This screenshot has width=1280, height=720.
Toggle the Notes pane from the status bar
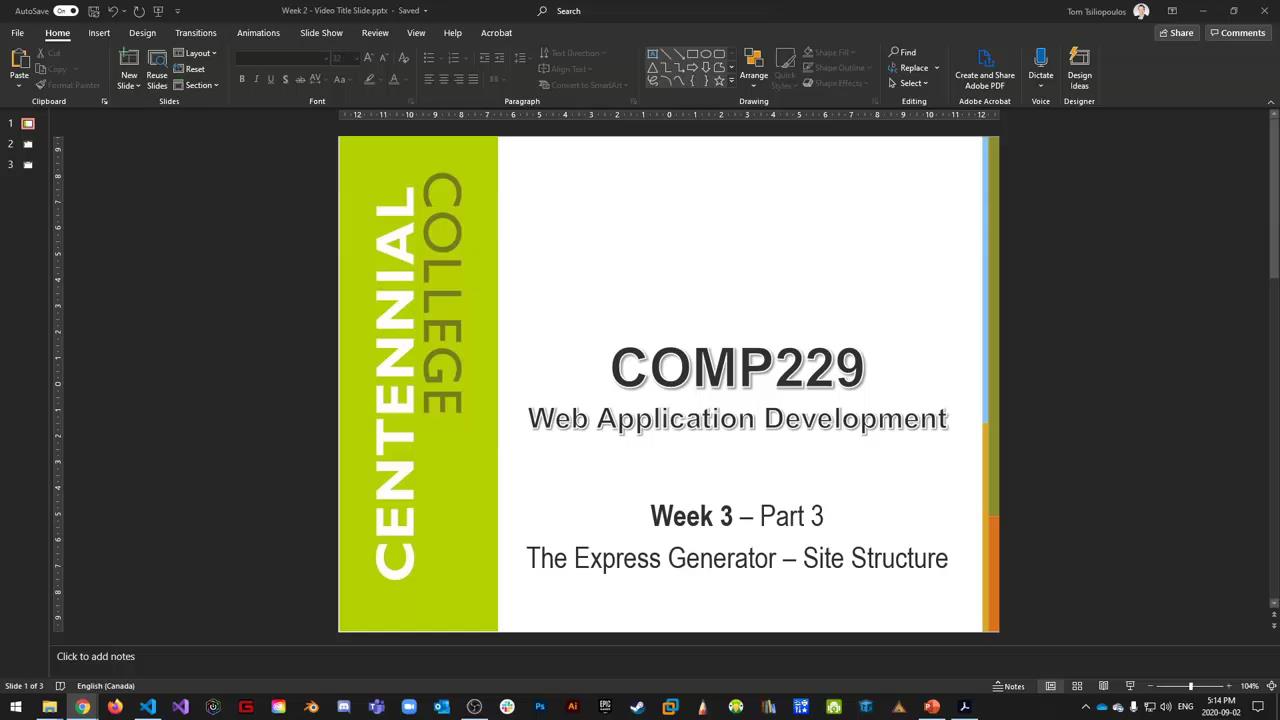[1008, 686]
